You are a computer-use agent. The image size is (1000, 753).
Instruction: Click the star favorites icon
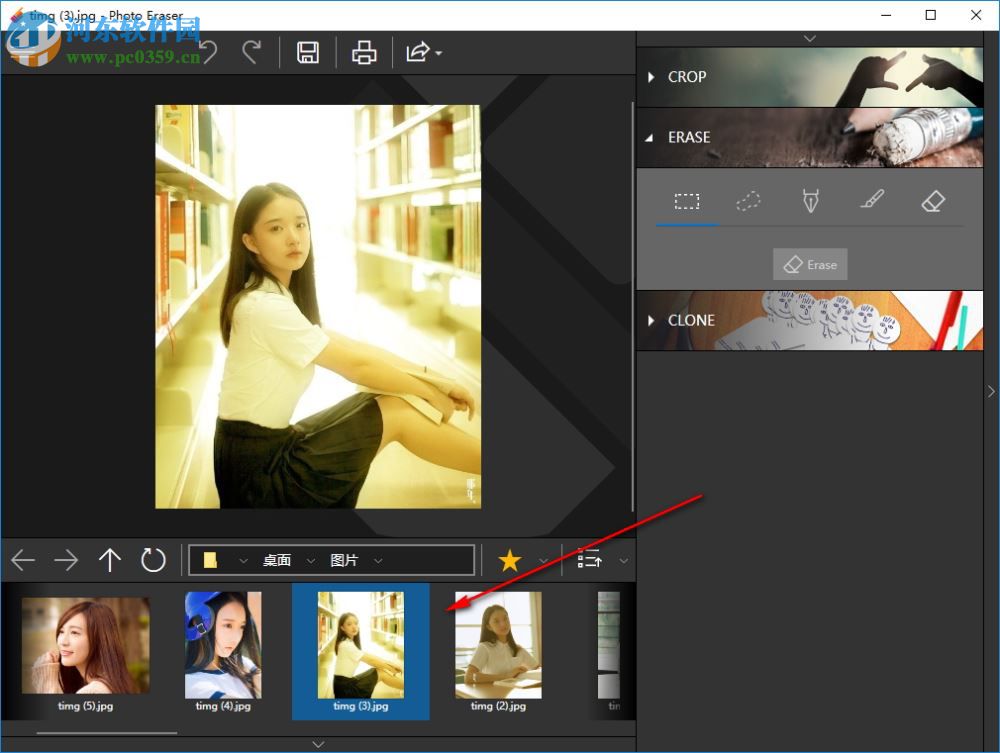[511, 560]
